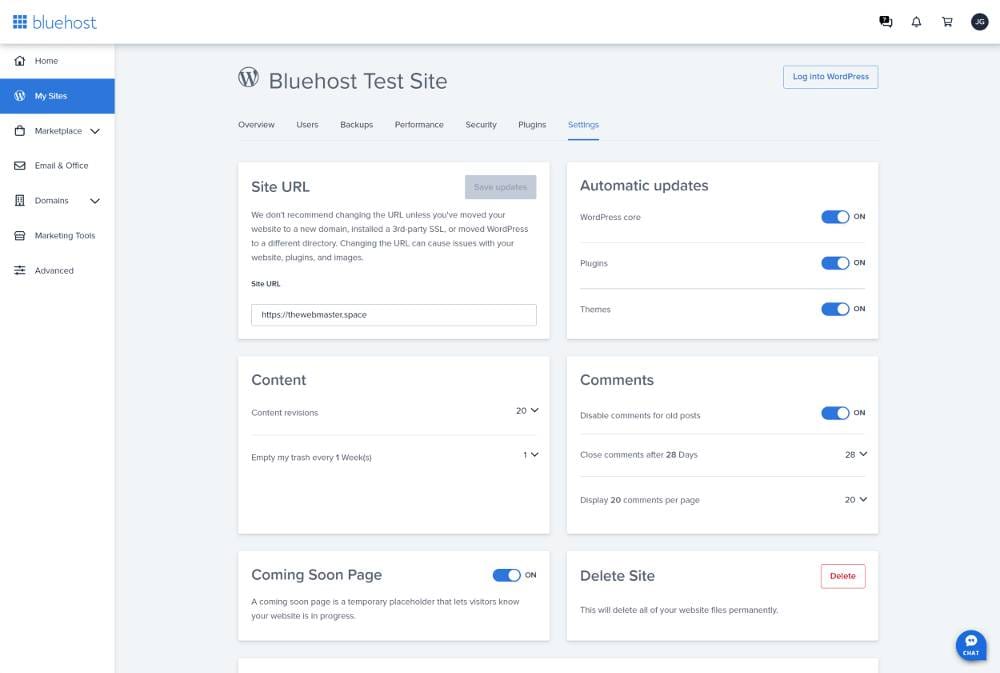Expand the Marketplace sidebar menu
Screen dimensions: 1000x673
click(x=95, y=130)
